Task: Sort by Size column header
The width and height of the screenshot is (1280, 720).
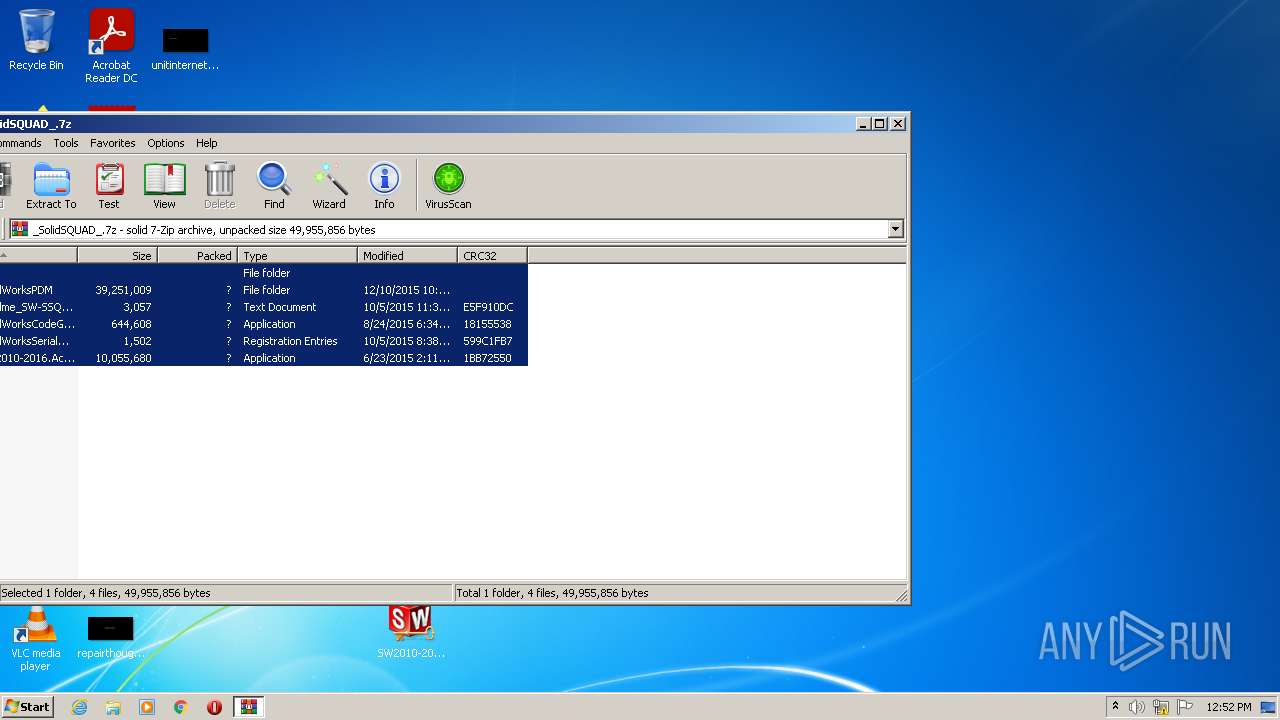Action: [x=118, y=256]
